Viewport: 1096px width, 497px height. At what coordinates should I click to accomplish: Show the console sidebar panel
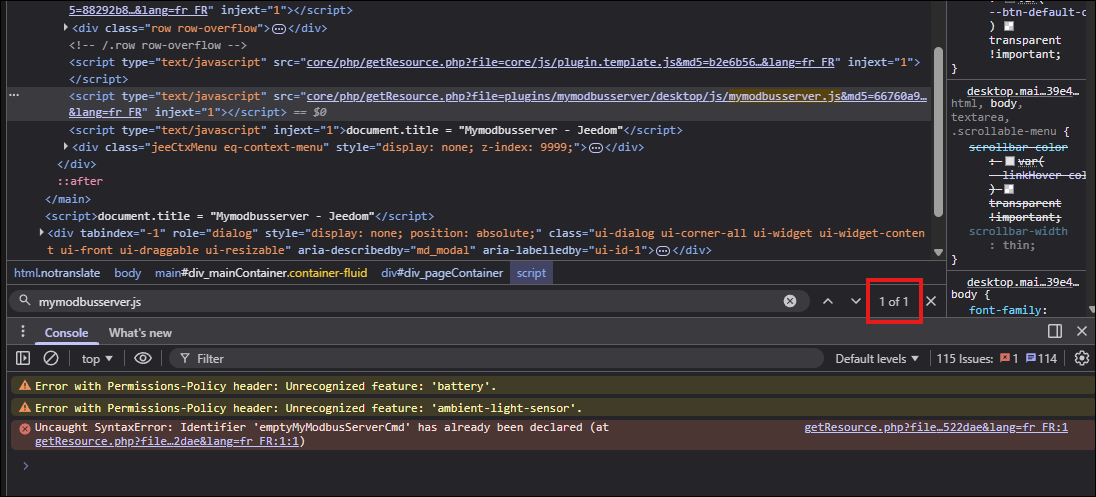(x=24, y=358)
